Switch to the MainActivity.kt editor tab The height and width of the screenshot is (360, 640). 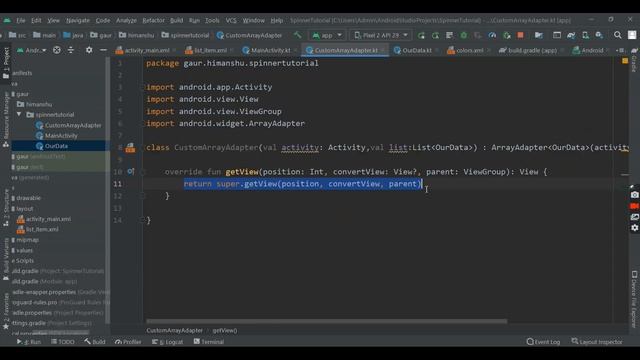[x=270, y=50]
